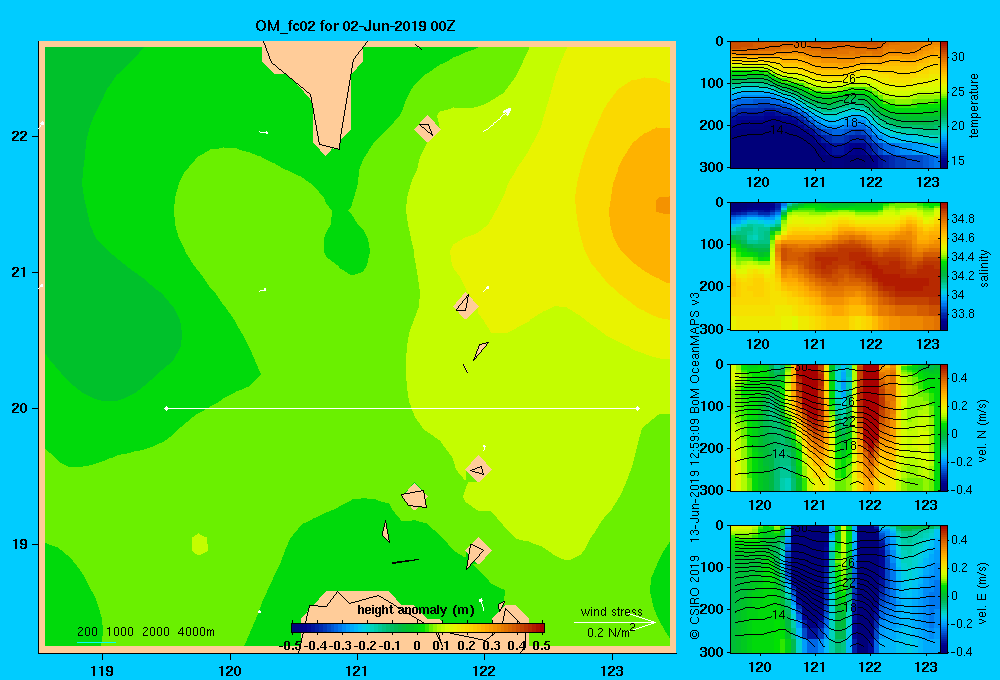
Task: Click the 2000 depth contour legend entry
Action: pyautogui.click(x=156, y=632)
